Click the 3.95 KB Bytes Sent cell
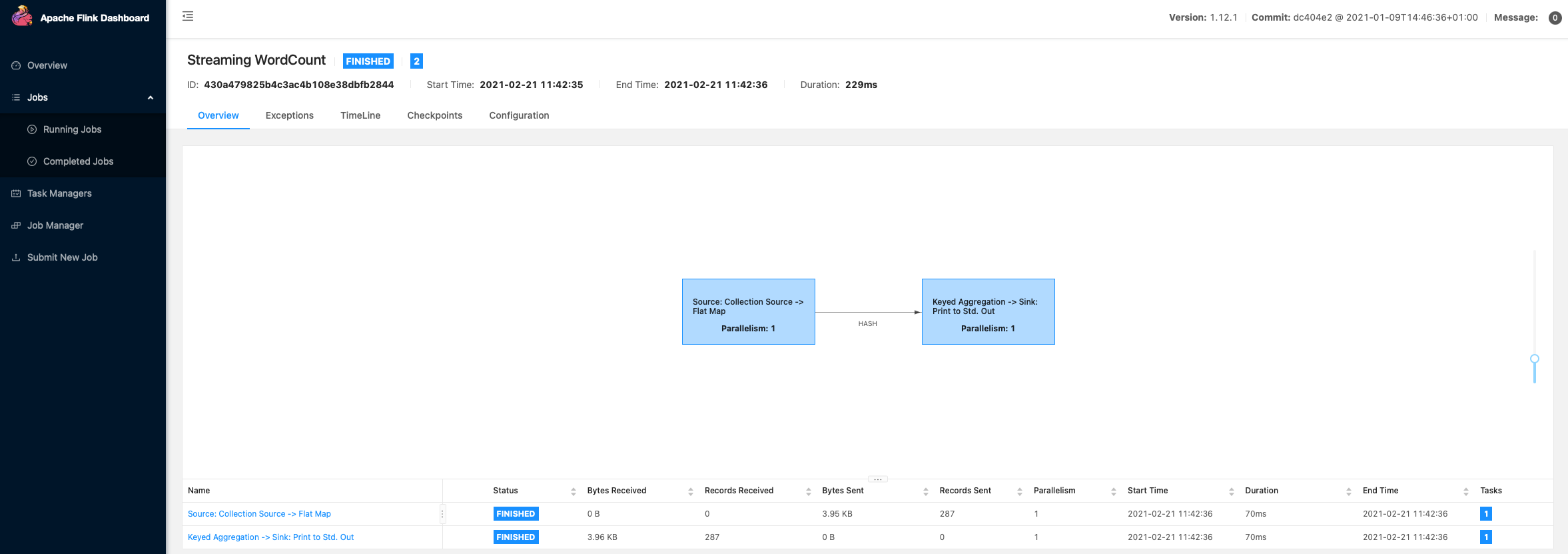 tap(837, 514)
